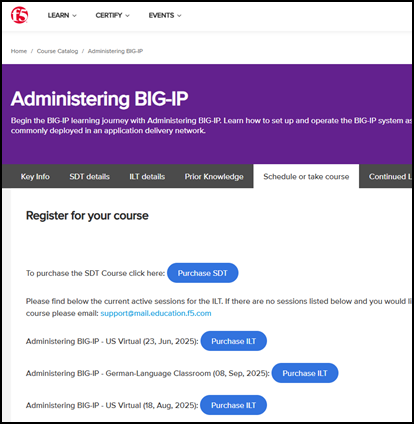
Task: Select the ILT details tab
Action: pyautogui.click(x=147, y=176)
